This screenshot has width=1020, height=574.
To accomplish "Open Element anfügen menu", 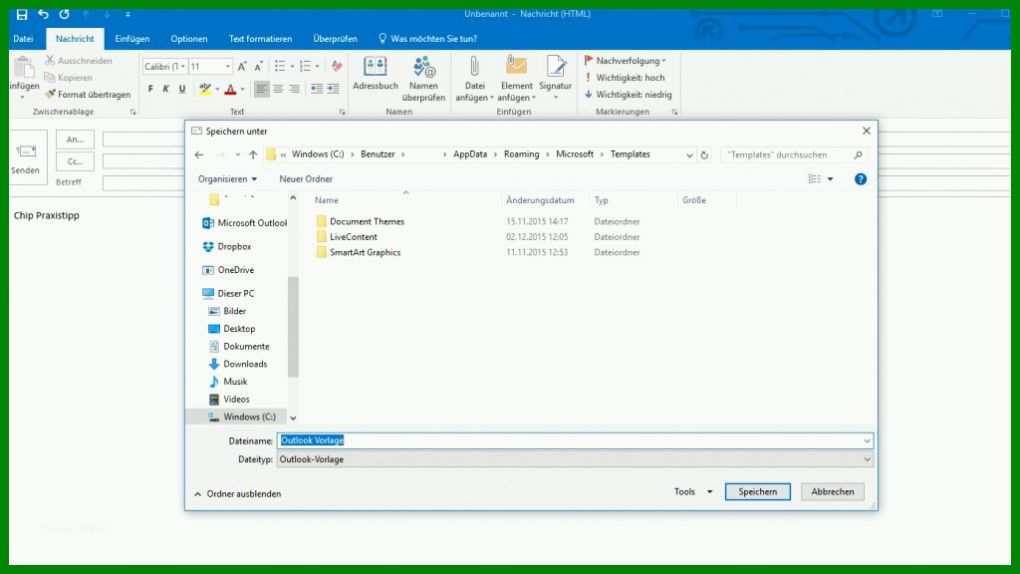I will point(517,79).
